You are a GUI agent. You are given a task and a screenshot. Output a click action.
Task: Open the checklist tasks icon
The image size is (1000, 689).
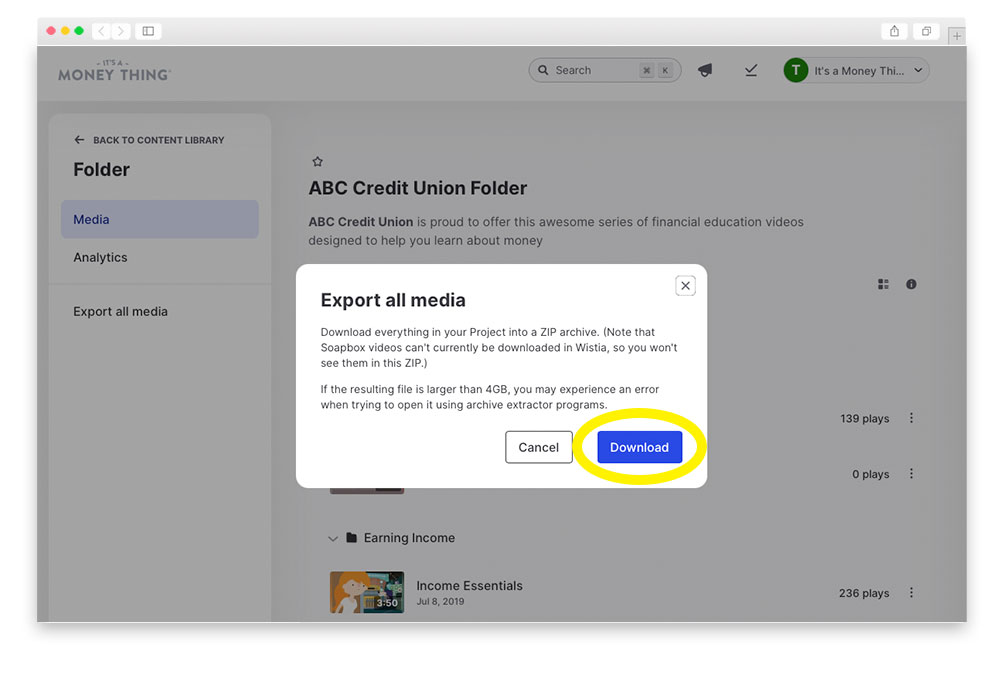[x=751, y=70]
